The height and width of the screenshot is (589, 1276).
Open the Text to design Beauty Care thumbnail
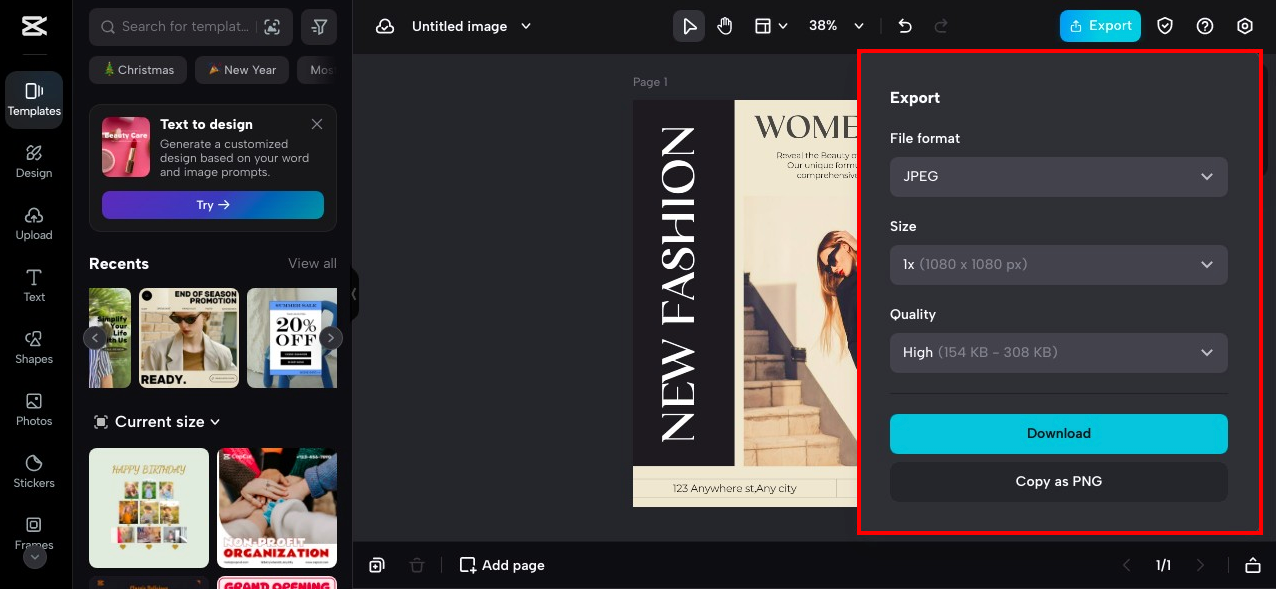[126, 147]
